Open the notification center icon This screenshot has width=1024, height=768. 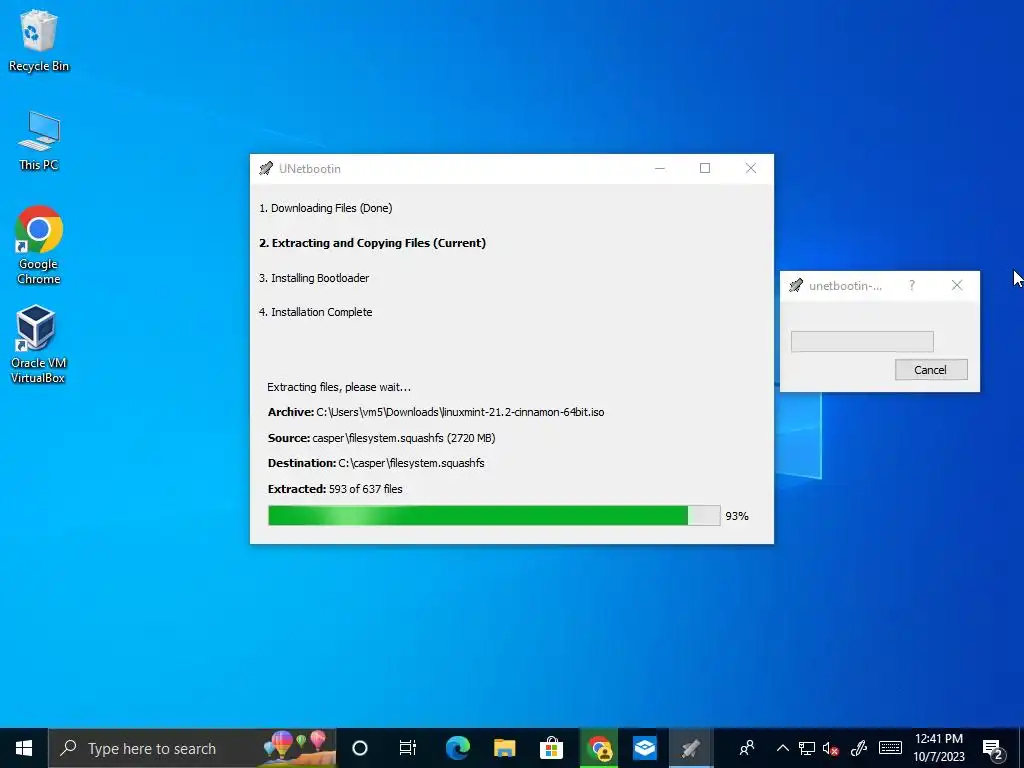[993, 750]
